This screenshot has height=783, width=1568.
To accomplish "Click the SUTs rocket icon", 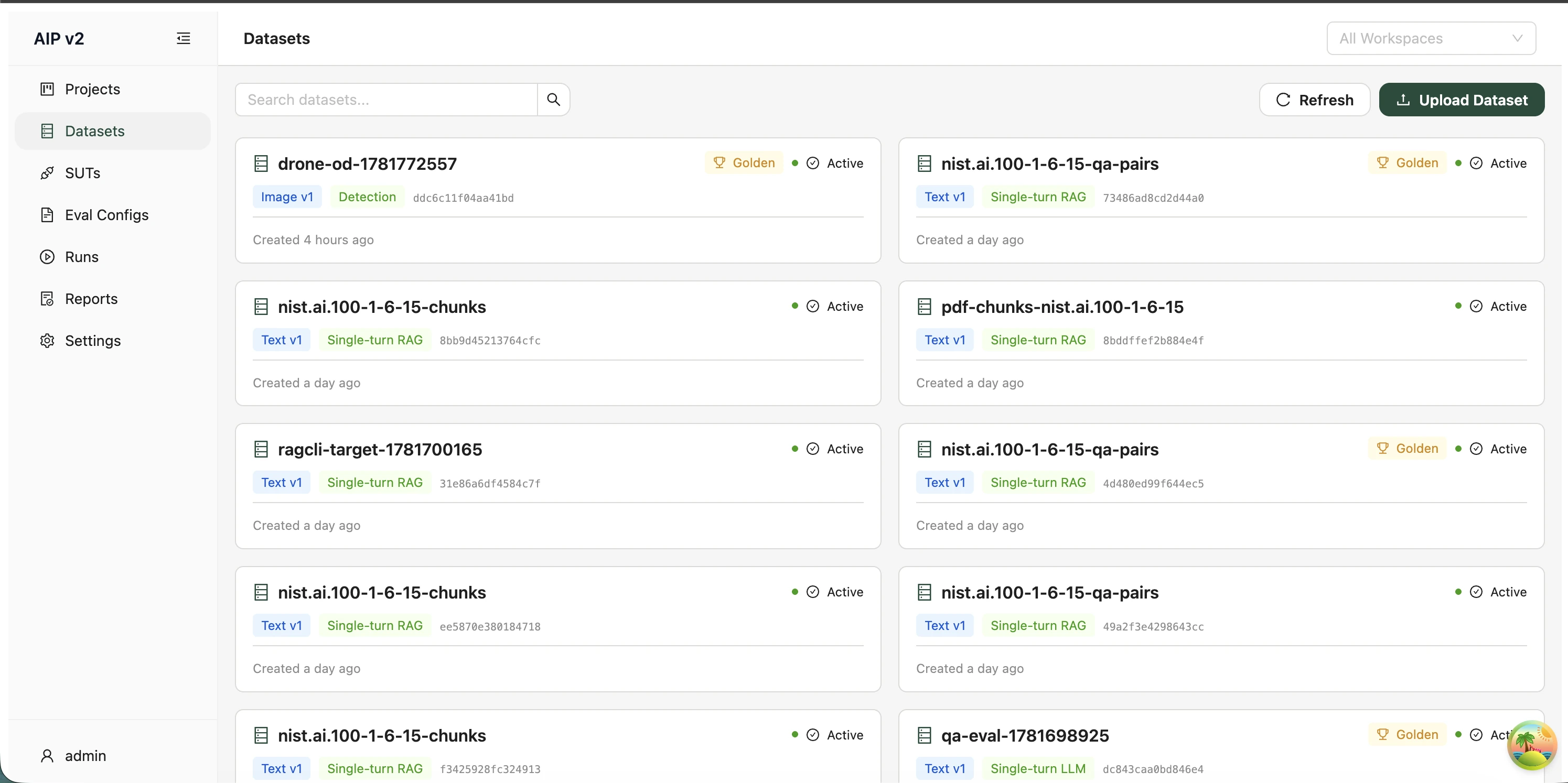I will point(47,173).
